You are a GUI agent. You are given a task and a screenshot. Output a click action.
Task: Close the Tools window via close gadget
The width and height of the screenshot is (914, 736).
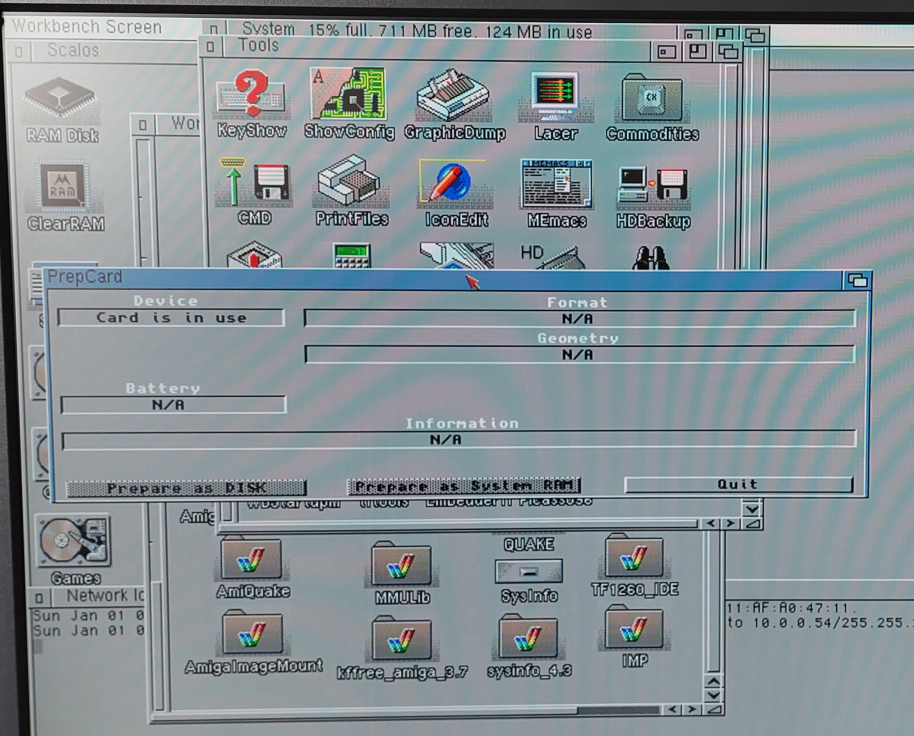click(x=210, y=46)
